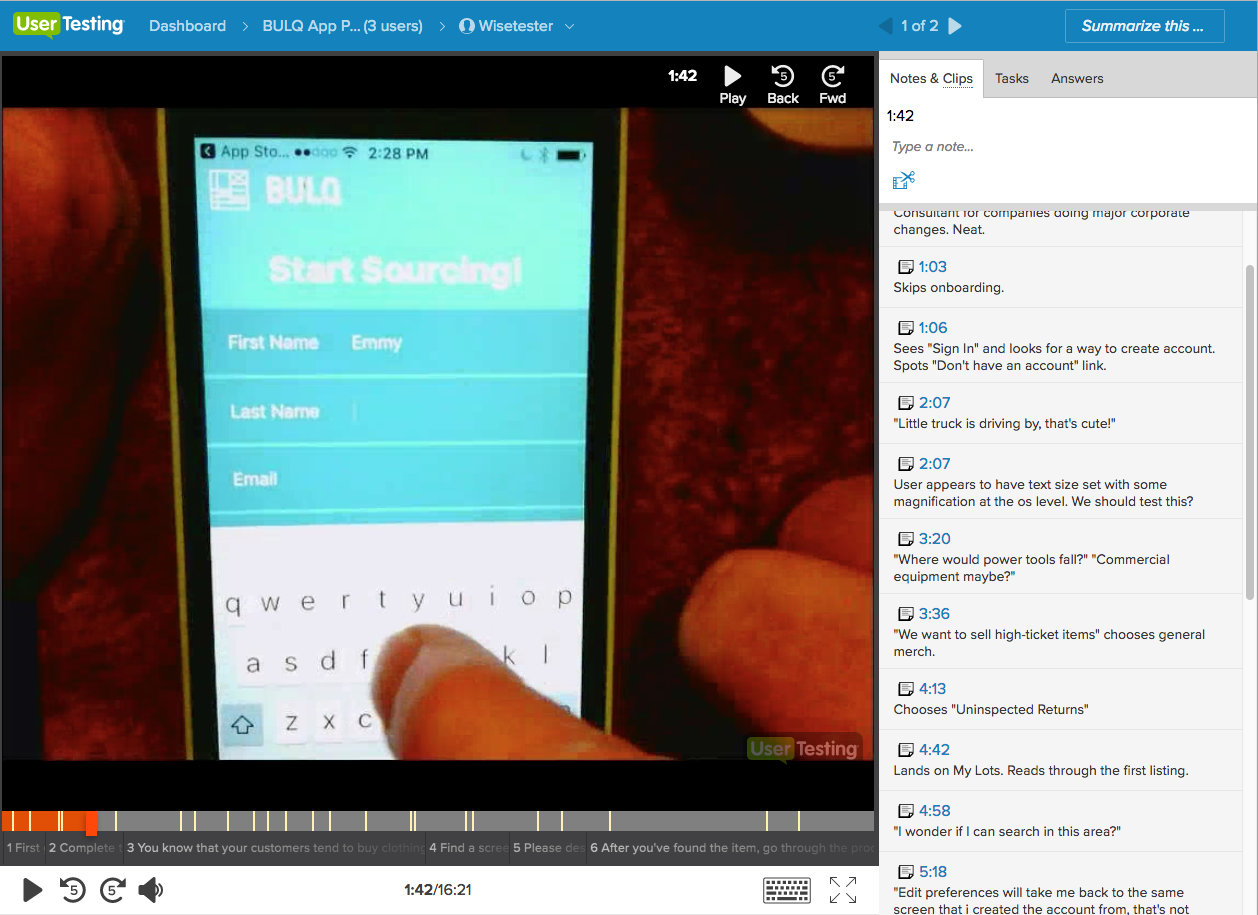This screenshot has height=915, width=1258.
Task: Click the create clip scissors icon
Action: point(904,180)
